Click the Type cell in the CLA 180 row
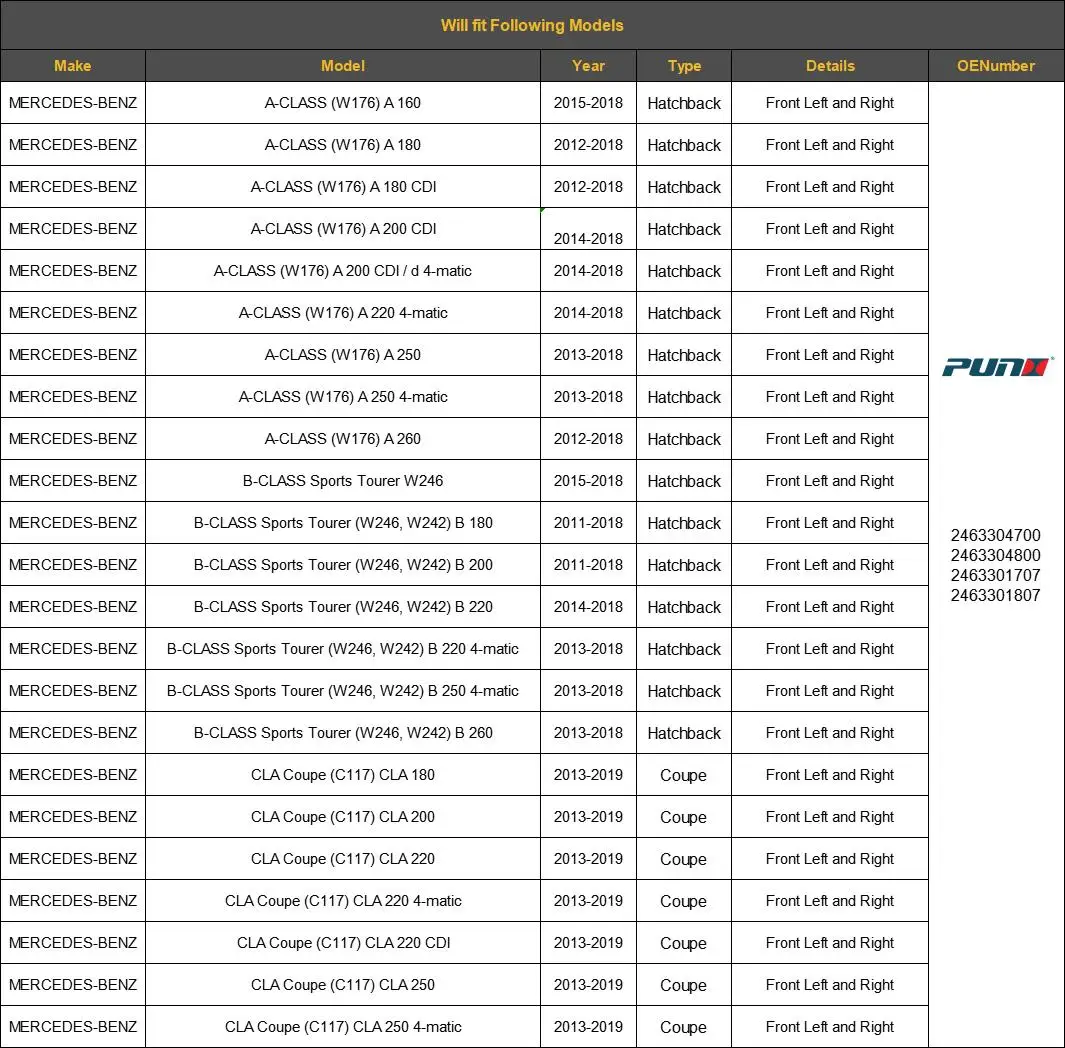This screenshot has width=1065, height=1048. coord(684,775)
